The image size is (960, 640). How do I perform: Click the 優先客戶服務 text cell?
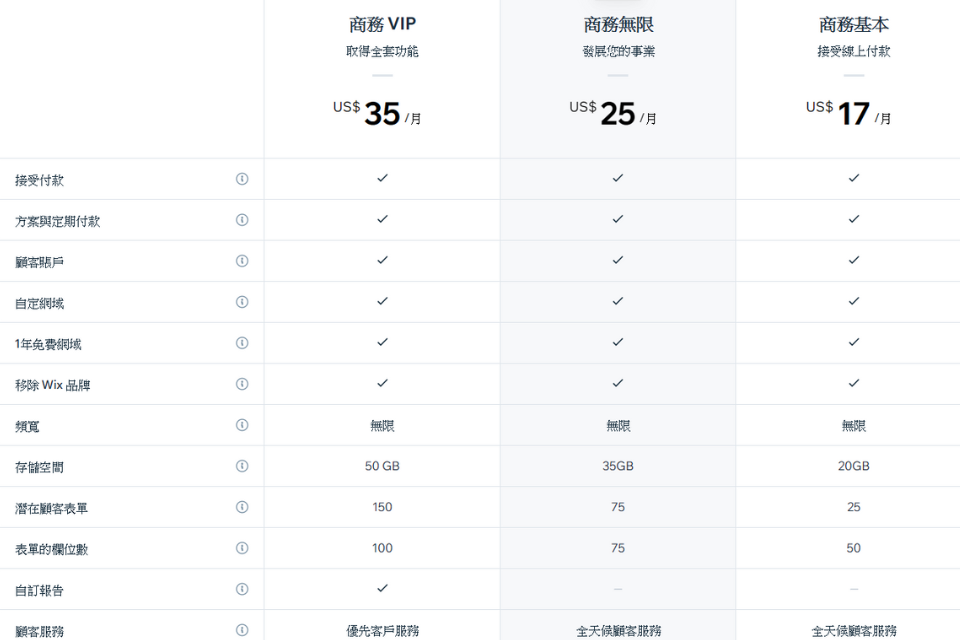pos(380,630)
